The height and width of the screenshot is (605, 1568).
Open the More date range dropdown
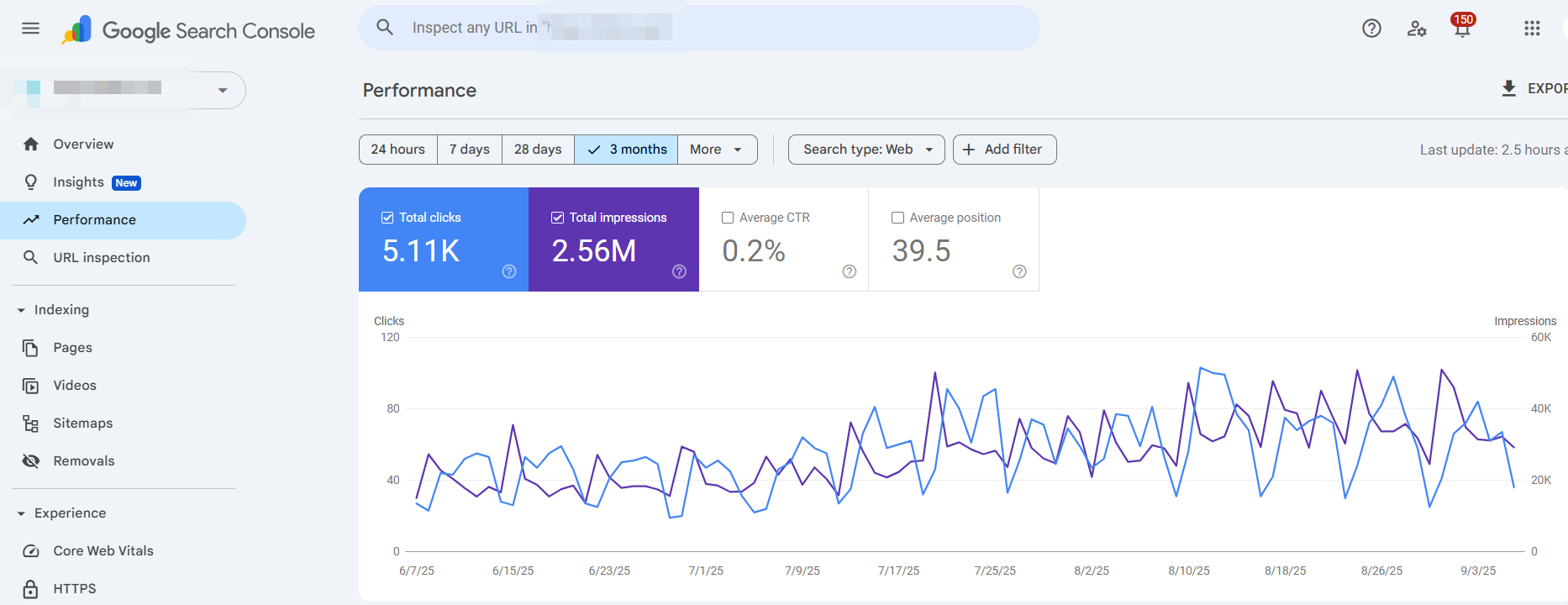(x=717, y=150)
